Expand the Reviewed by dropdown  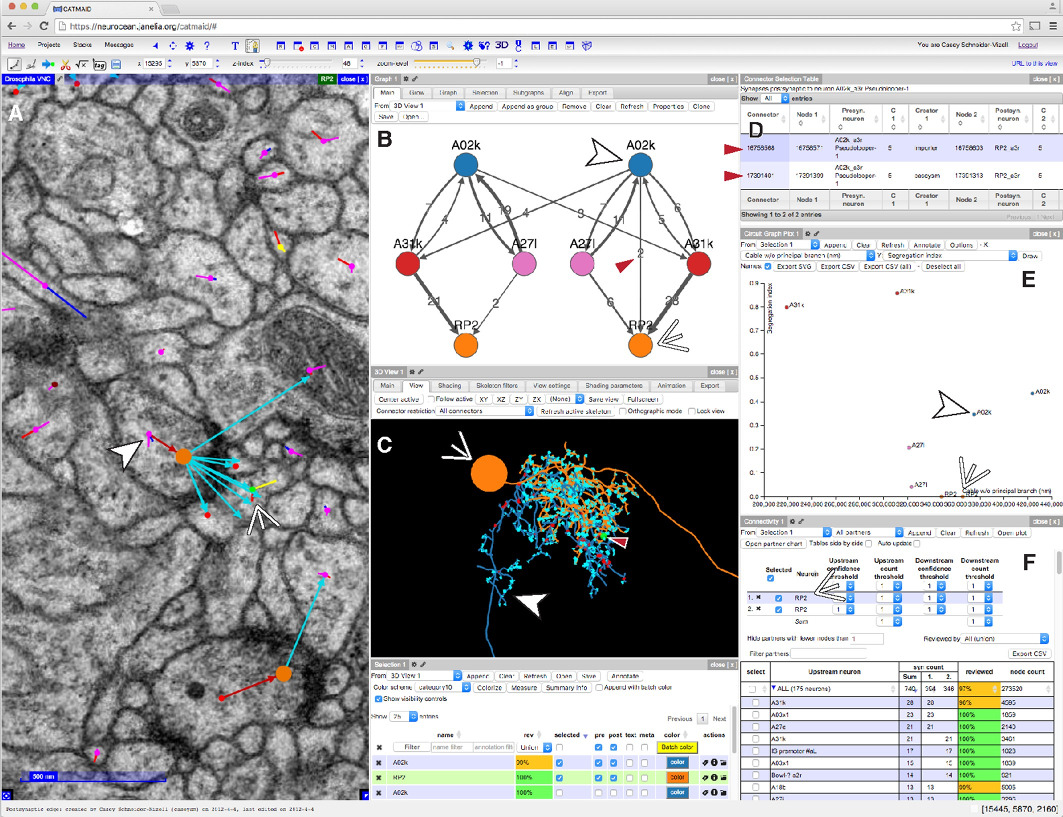pyautogui.click(x=999, y=638)
